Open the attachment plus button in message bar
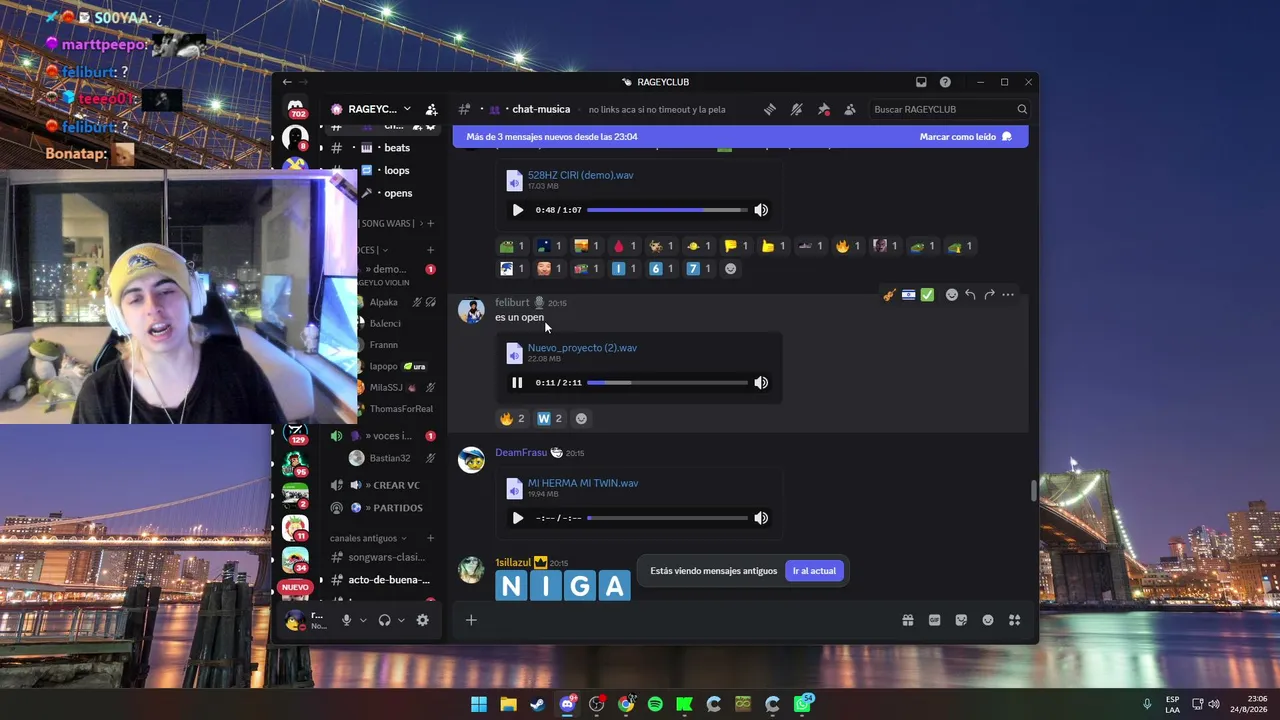1280x720 pixels. [471, 620]
